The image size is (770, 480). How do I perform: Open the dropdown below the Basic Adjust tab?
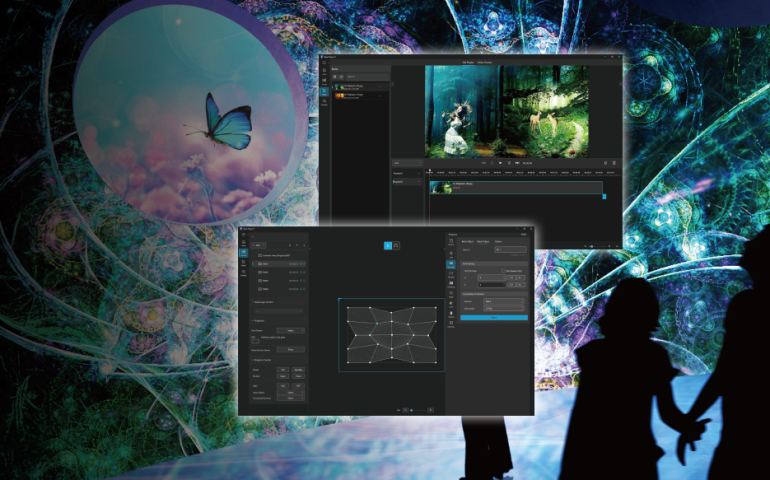[x=510, y=250]
